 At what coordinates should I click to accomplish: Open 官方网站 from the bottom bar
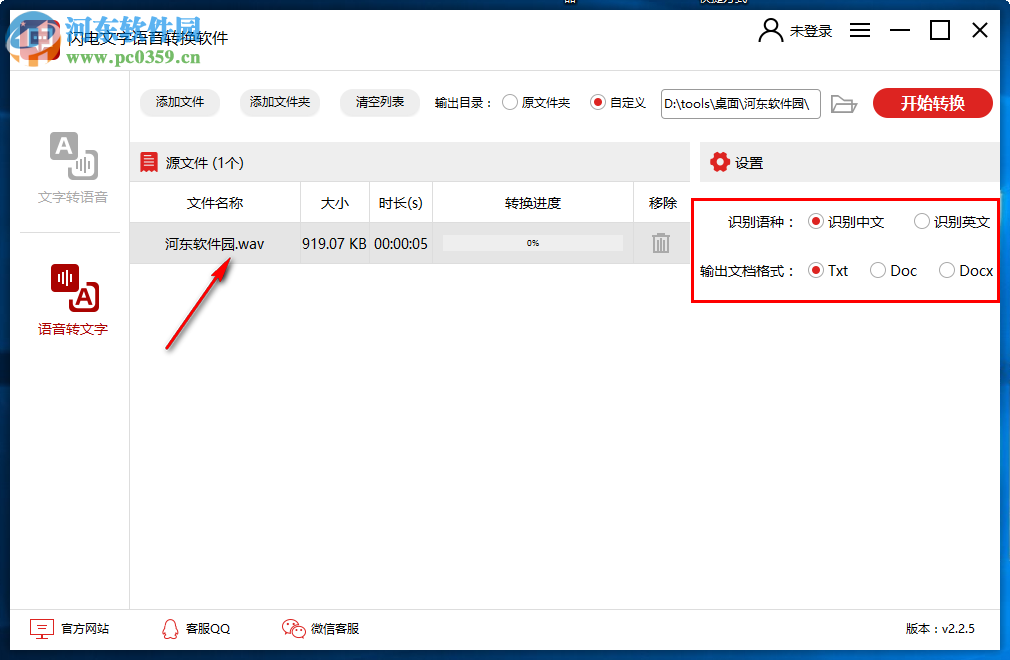[70, 629]
